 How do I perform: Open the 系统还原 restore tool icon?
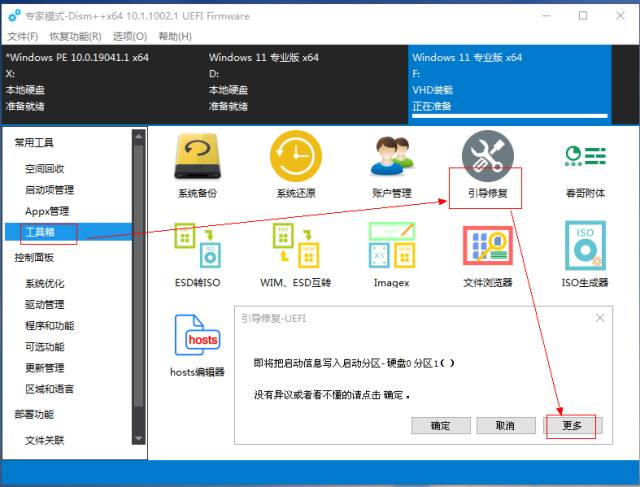[296, 156]
